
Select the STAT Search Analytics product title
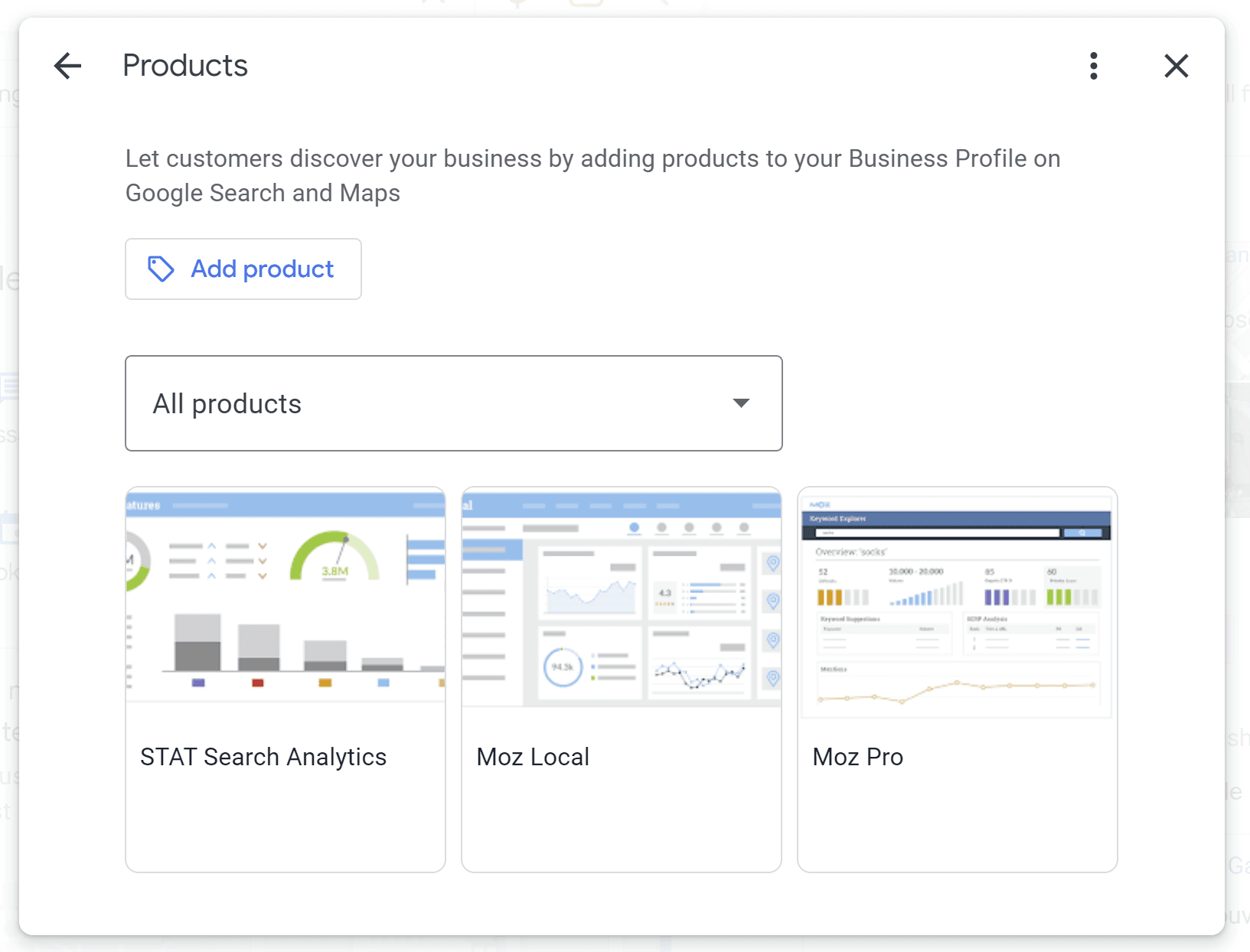263,757
